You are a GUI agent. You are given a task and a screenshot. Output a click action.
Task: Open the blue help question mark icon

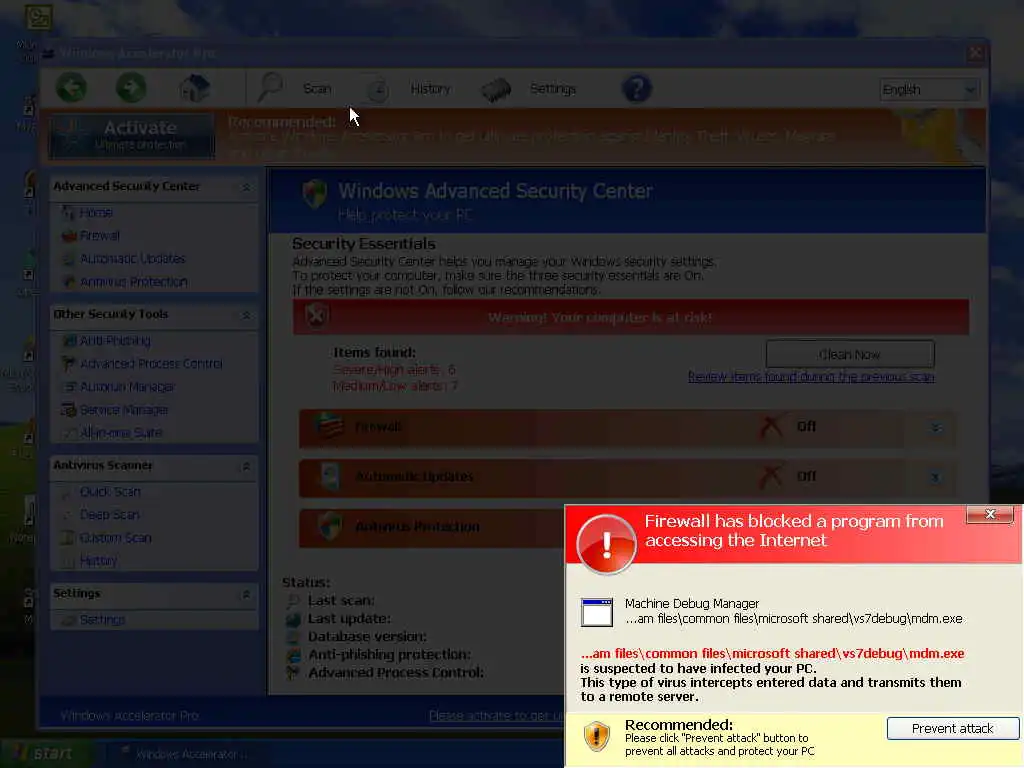coord(637,88)
